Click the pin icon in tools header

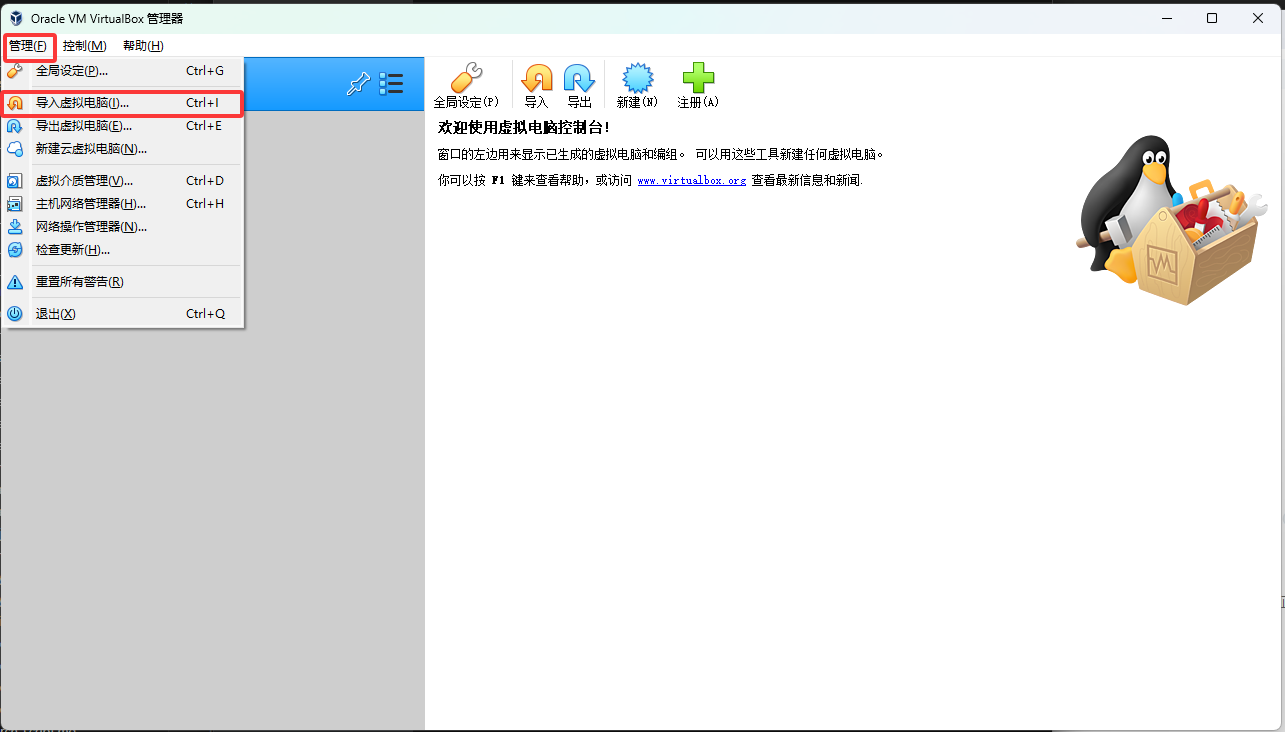(357, 84)
